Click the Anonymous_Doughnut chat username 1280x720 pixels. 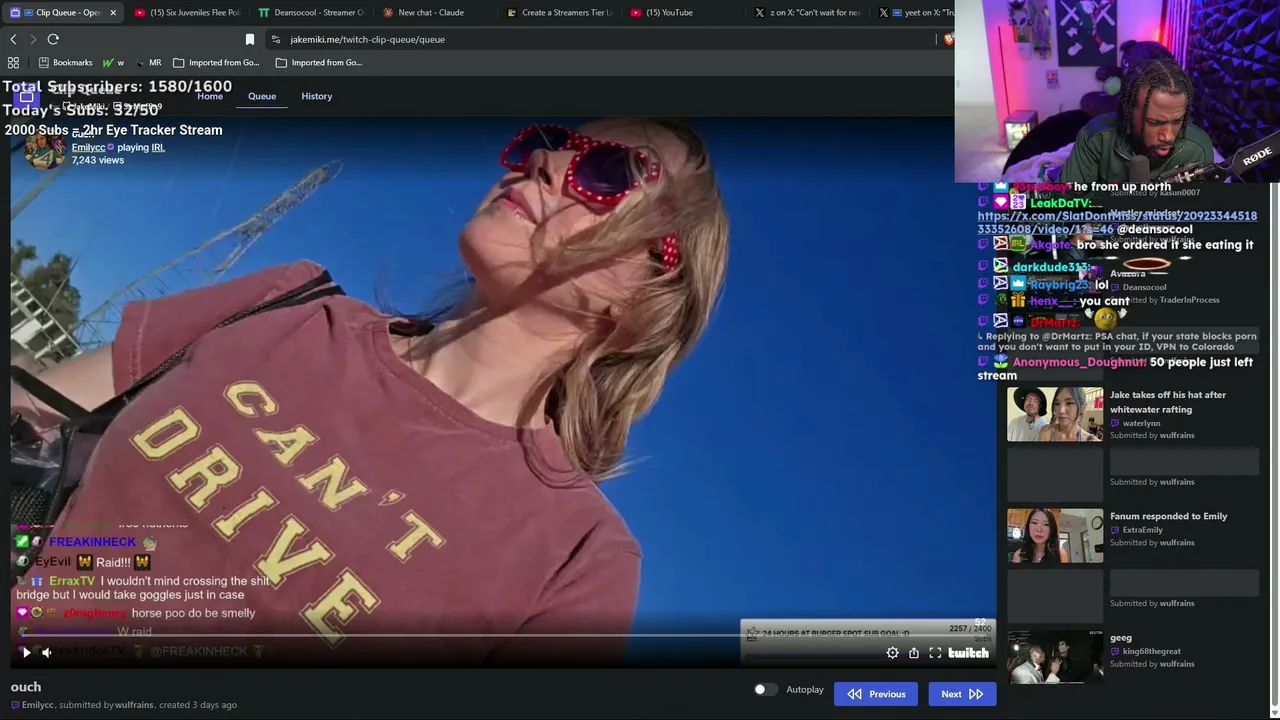1079,362
